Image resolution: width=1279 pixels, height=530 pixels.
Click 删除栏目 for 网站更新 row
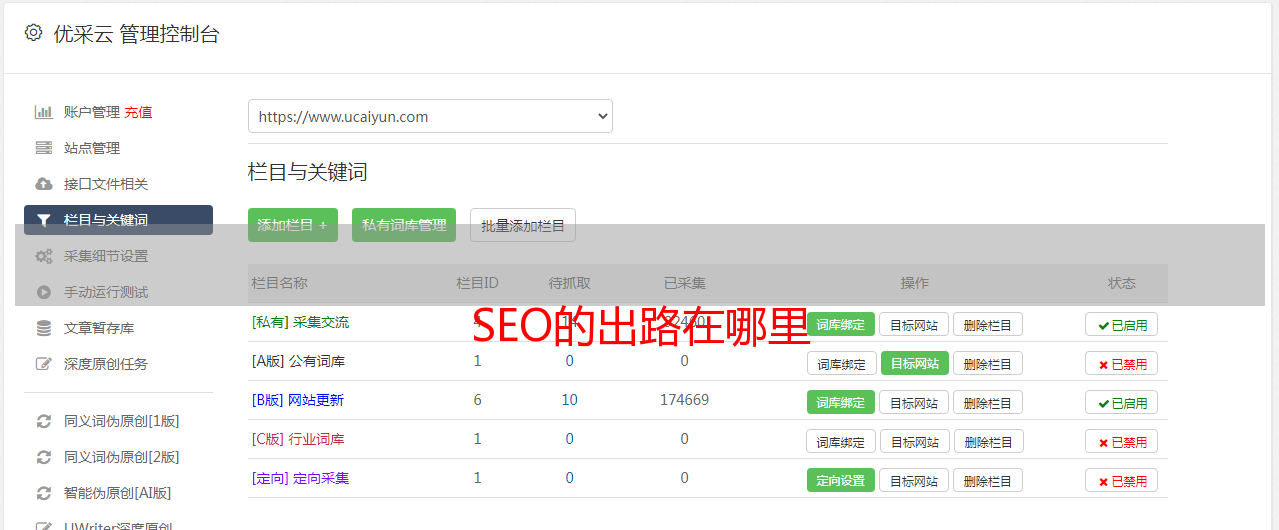tap(988, 402)
